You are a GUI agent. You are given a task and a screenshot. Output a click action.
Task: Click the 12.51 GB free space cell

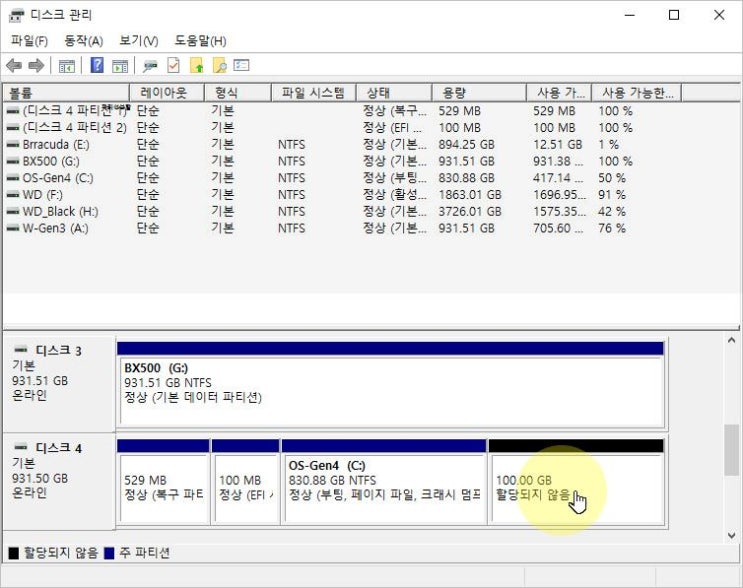pyautogui.click(x=558, y=145)
